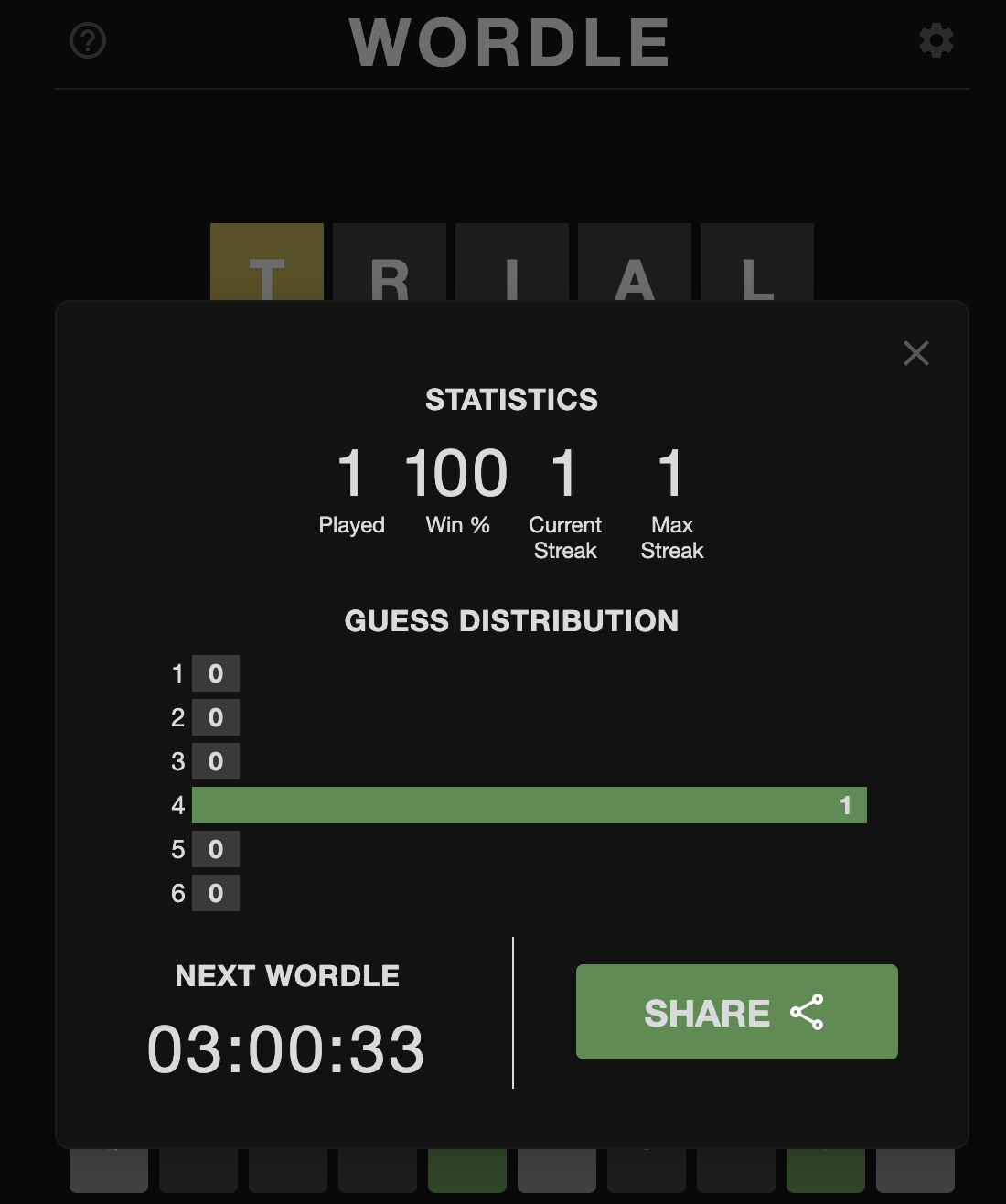Click the WORDLE title heading
Viewport: 1006px width, 1204px height.
coord(509,42)
